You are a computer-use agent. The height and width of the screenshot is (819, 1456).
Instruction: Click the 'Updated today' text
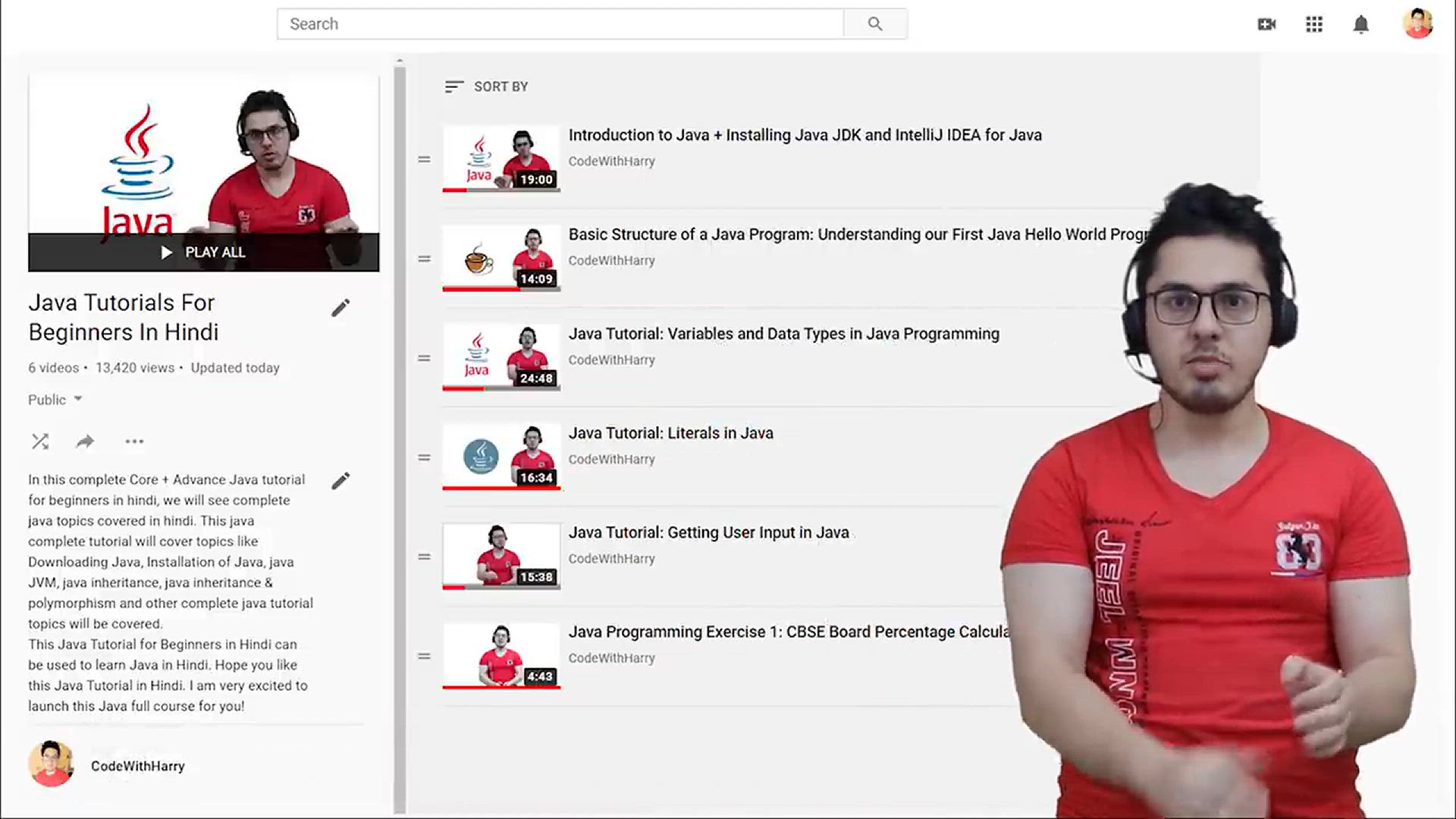click(235, 368)
